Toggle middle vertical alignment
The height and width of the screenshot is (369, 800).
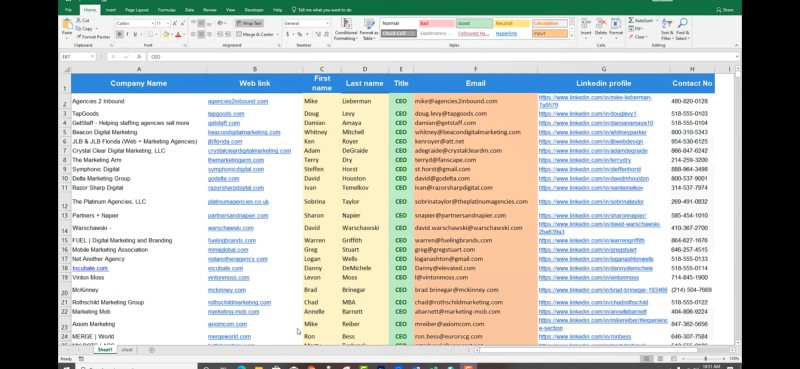202,23
